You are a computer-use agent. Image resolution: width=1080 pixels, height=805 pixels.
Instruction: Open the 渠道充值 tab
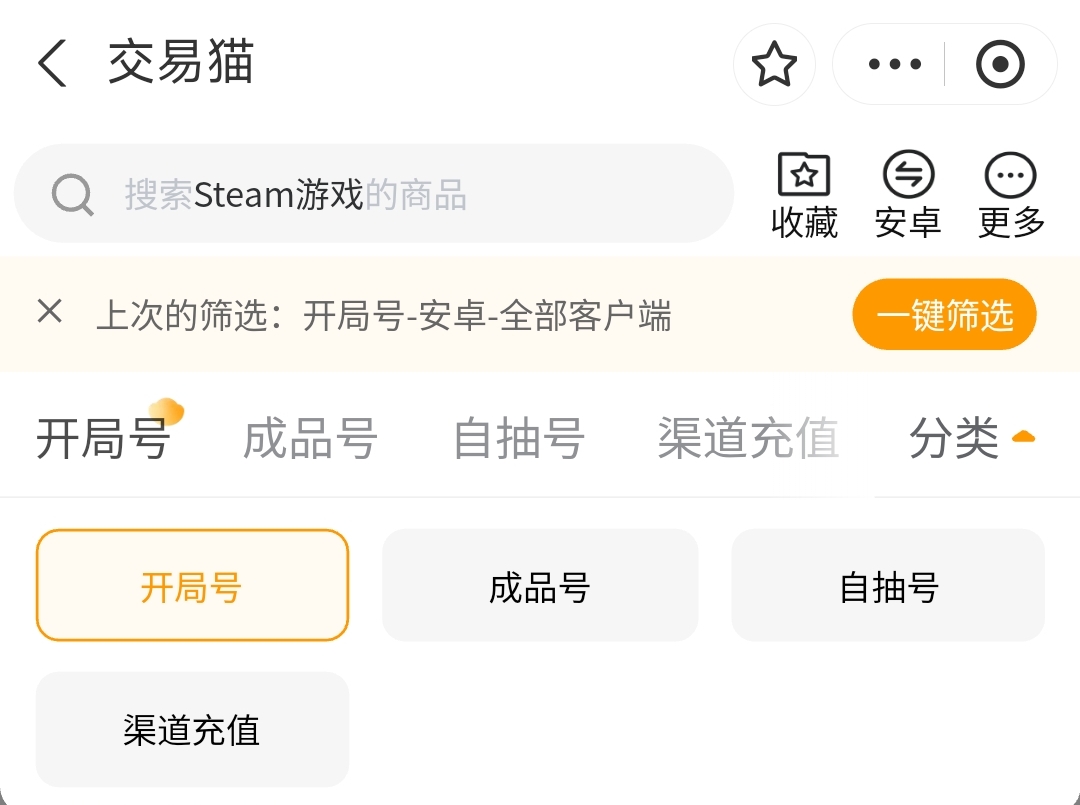[747, 438]
